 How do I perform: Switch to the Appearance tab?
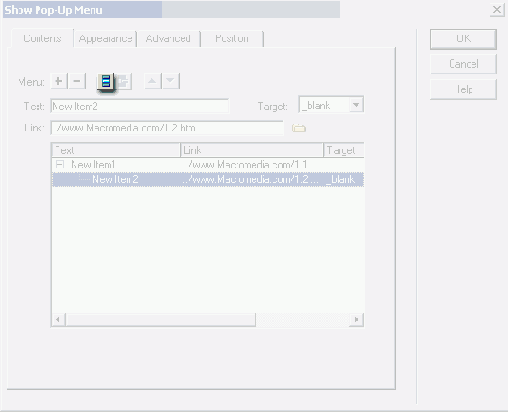(x=105, y=39)
